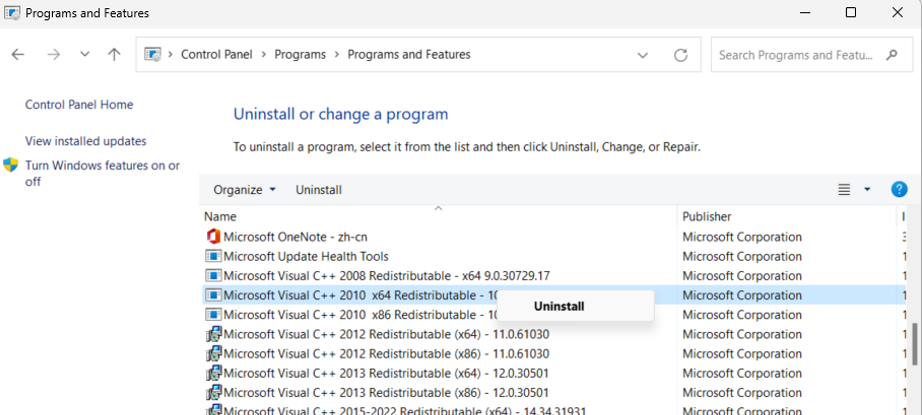Click the Programs and Features title bar icon
The image size is (922, 415).
pyautogui.click(x=12, y=12)
